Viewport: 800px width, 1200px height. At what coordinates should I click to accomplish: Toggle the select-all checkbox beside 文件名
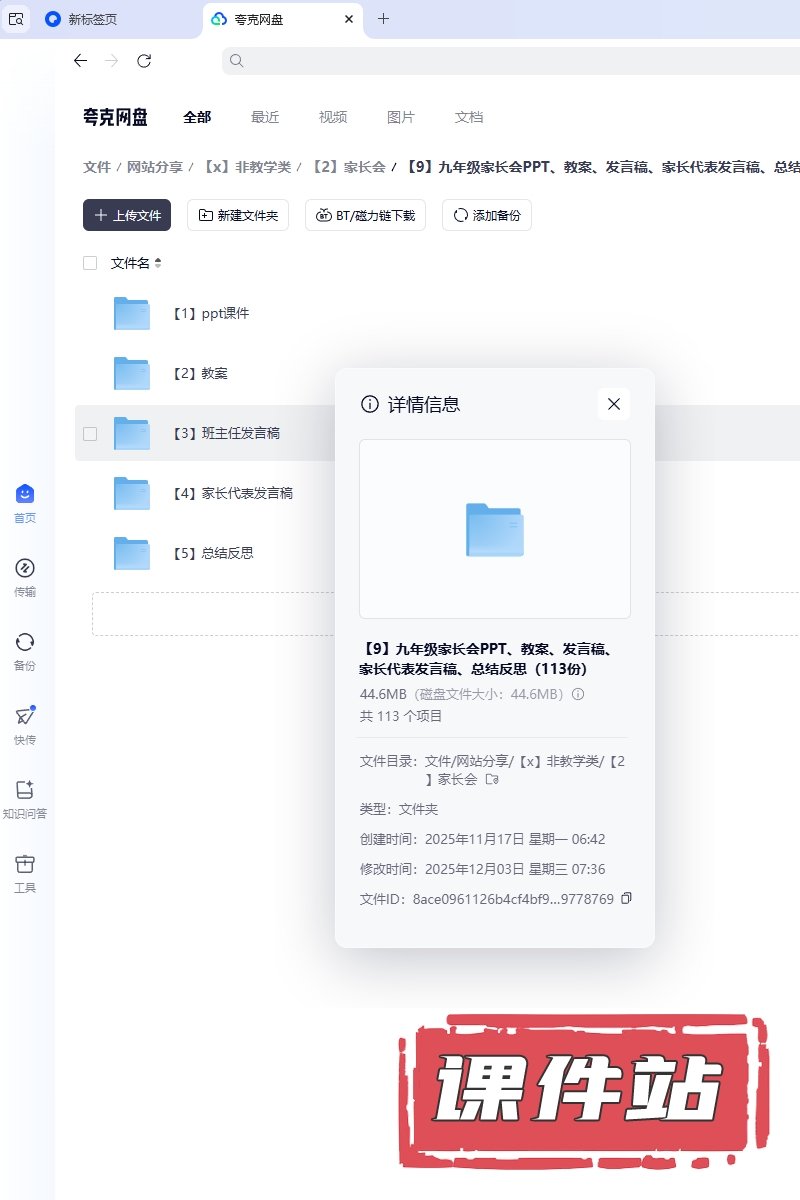[x=90, y=263]
